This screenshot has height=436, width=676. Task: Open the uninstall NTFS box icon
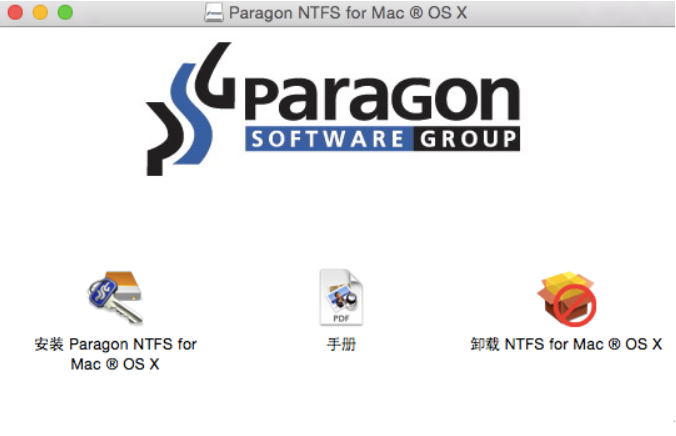pos(566,298)
